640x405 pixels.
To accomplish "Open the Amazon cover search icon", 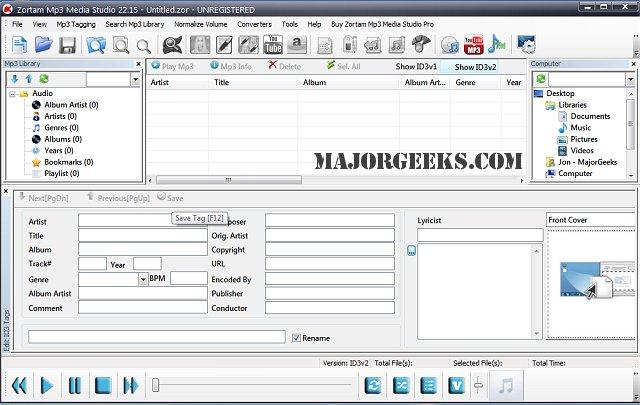I will (x=297, y=45).
